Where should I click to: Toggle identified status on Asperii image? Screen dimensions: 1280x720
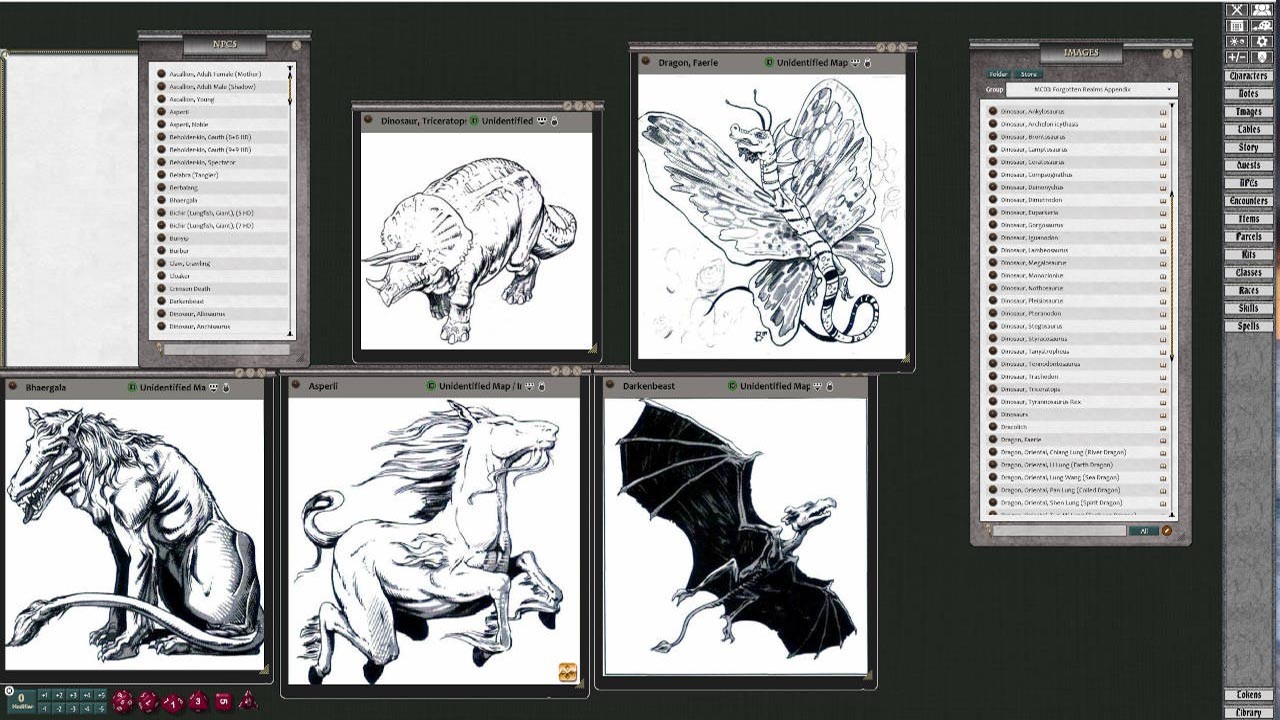431,386
